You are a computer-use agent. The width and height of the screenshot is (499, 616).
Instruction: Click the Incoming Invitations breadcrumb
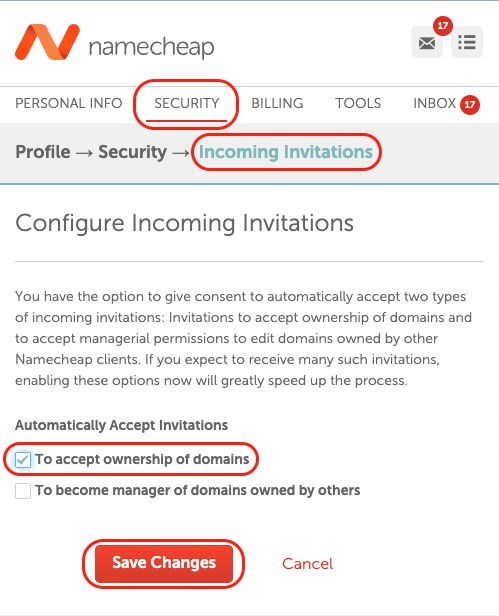(286, 152)
